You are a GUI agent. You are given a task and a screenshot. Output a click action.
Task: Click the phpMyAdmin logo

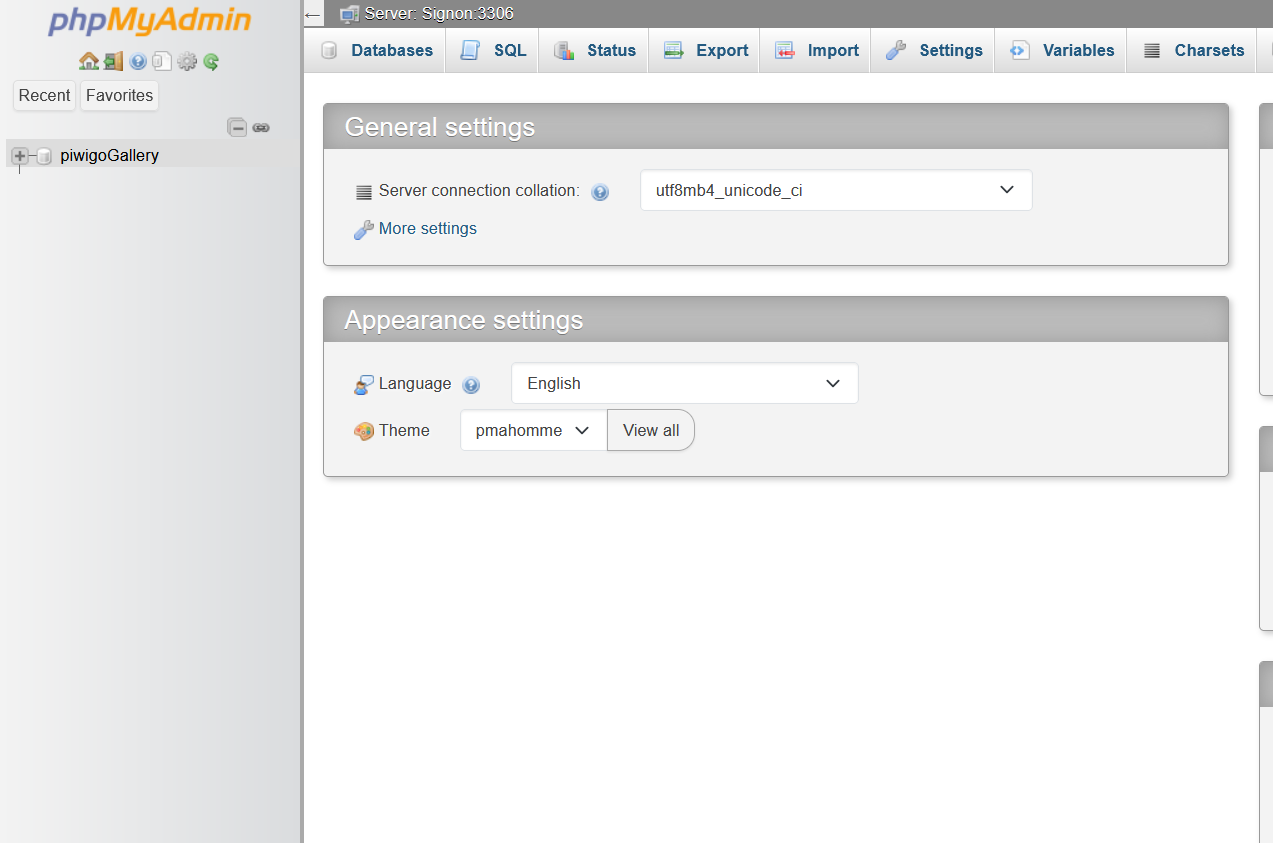(149, 23)
